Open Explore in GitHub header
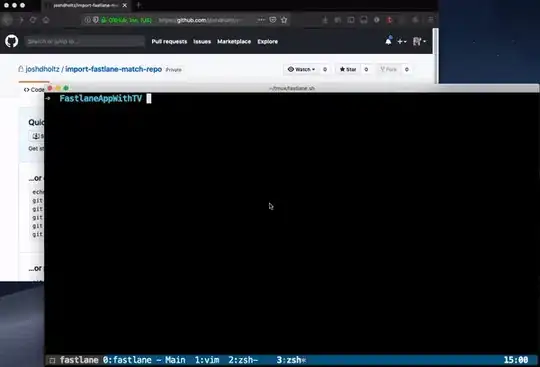 268,41
